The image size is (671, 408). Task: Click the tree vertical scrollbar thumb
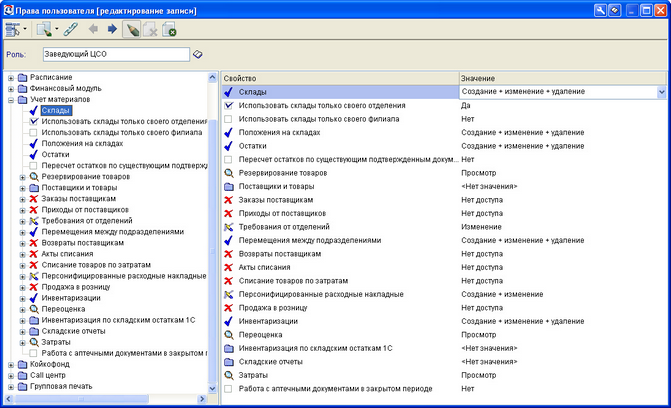pos(212,252)
